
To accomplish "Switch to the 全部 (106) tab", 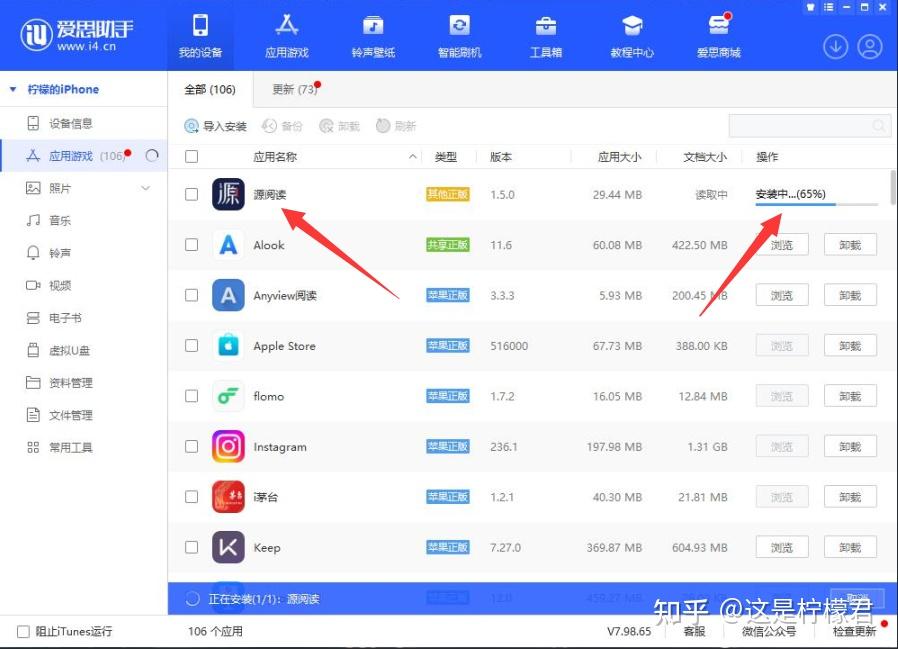I will coord(210,89).
